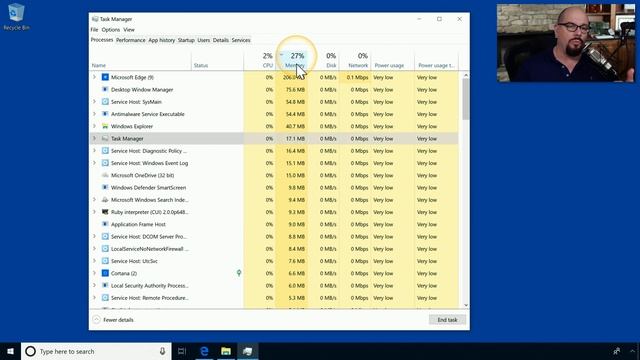This screenshot has width=640, height=360.
Task: Click the Type here to search box
Action: pyautogui.click(x=96, y=351)
